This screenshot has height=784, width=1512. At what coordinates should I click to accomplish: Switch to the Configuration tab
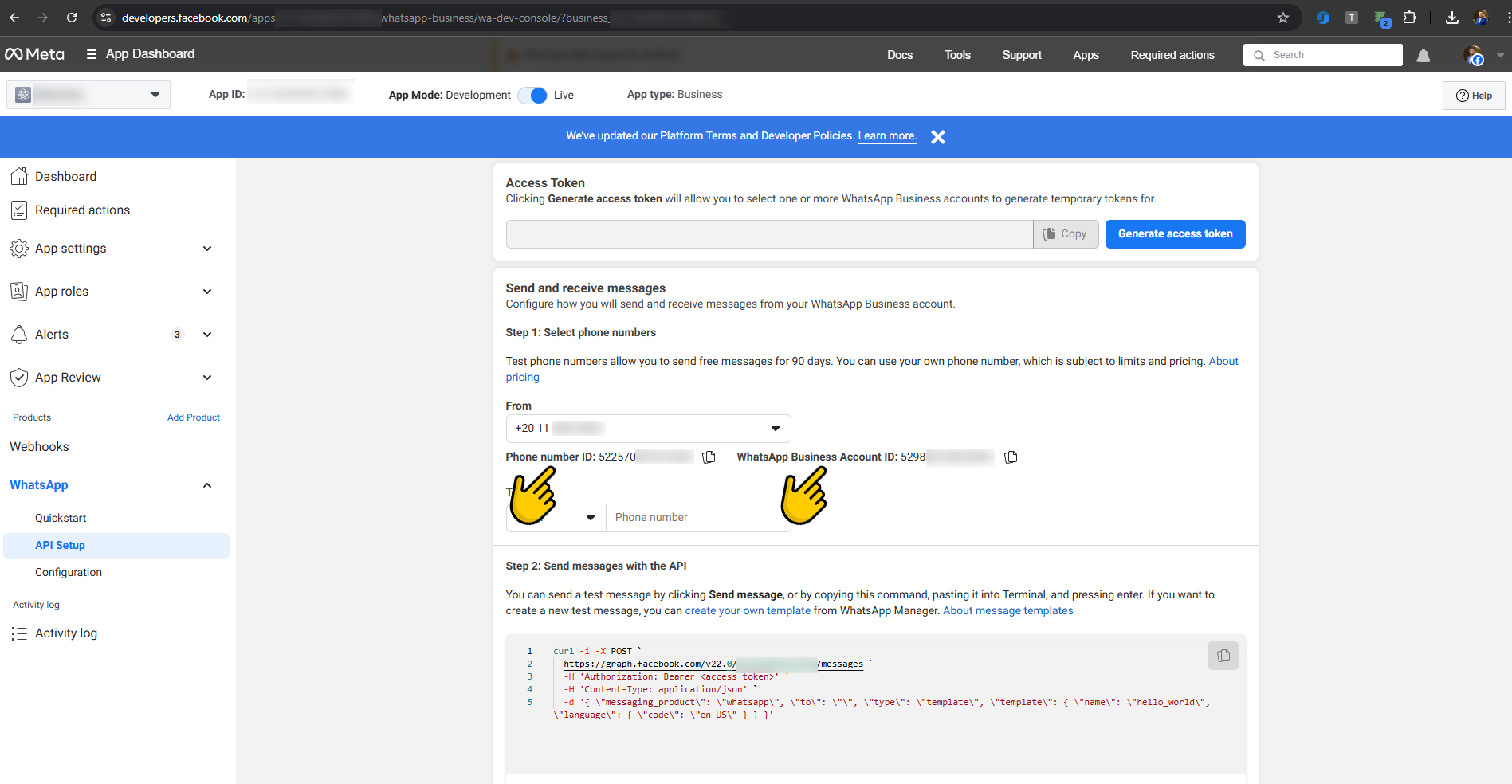(x=69, y=572)
